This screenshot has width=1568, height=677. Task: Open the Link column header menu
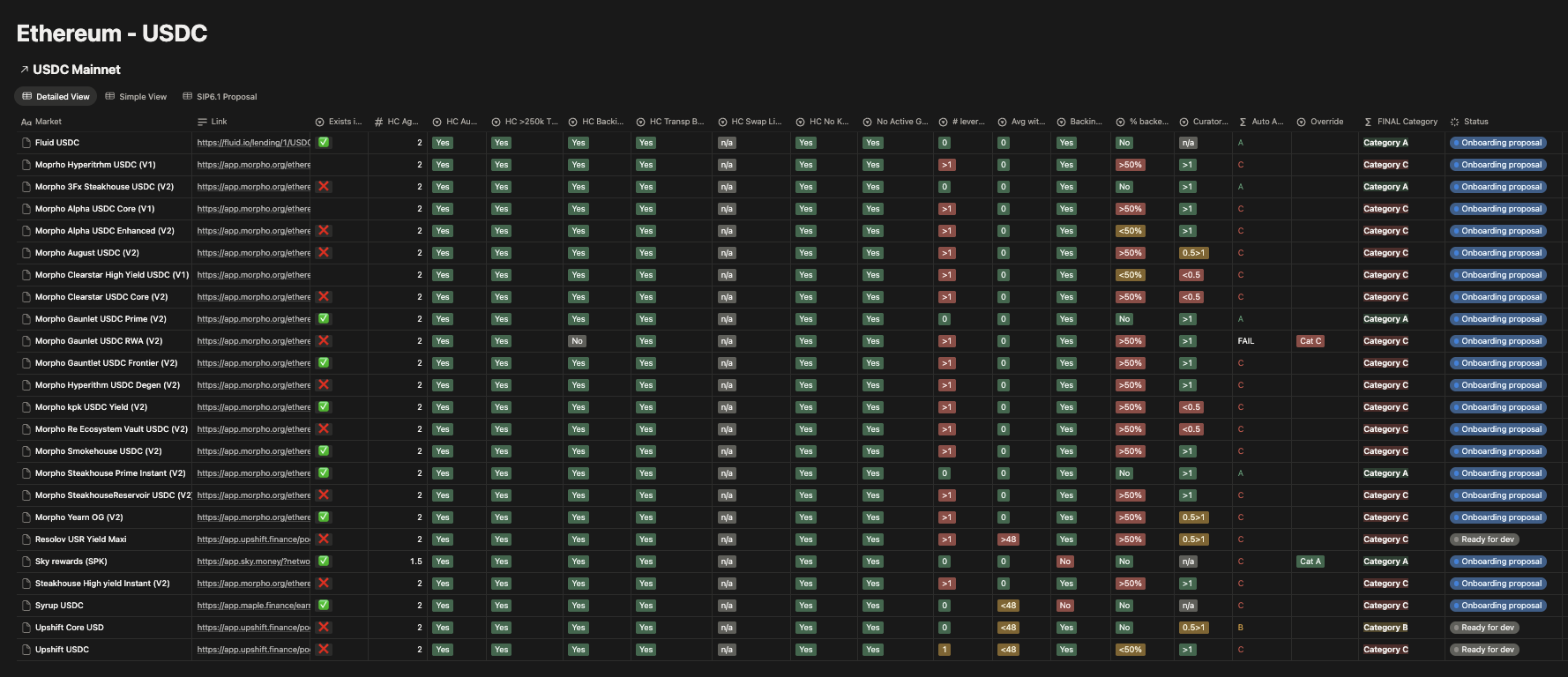(x=250, y=122)
